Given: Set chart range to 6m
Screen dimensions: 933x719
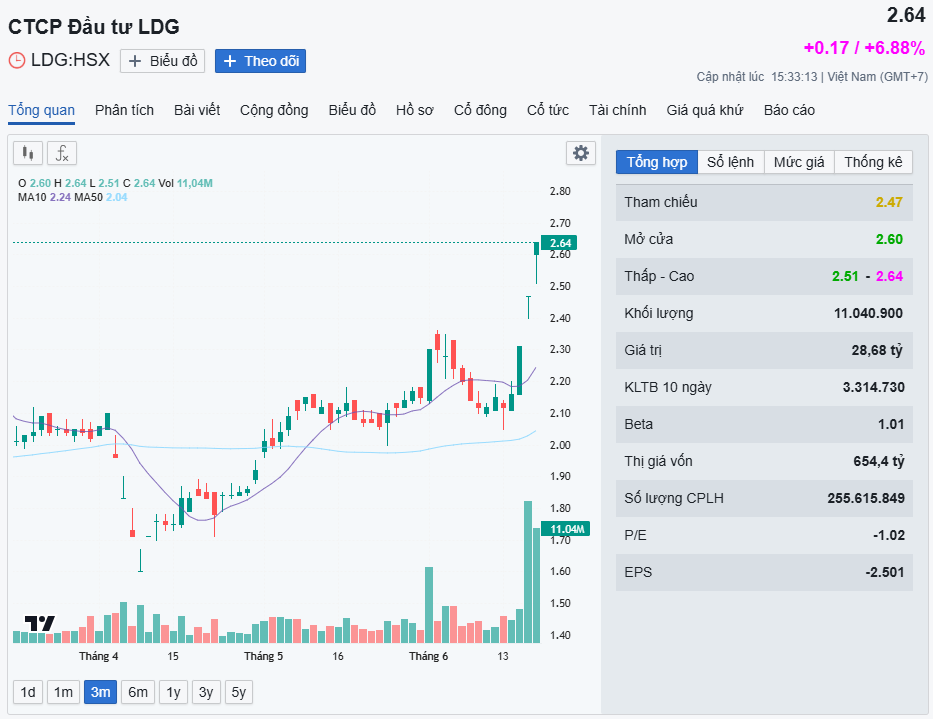Looking at the screenshot, I should 138,692.
